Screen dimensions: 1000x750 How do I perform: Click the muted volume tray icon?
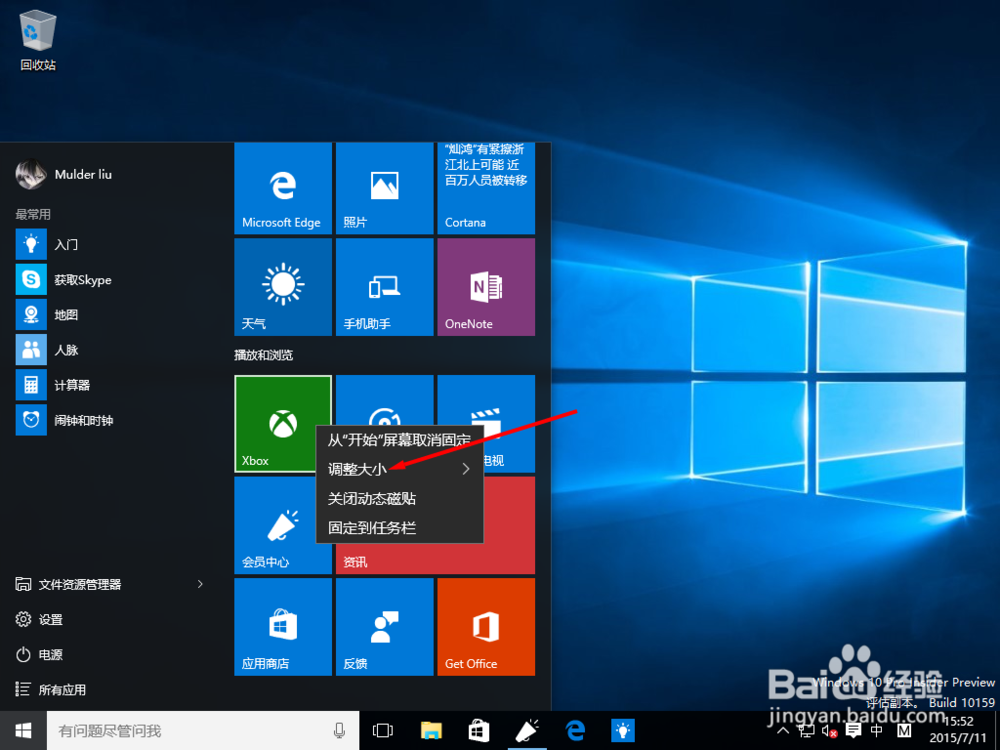tap(829, 731)
